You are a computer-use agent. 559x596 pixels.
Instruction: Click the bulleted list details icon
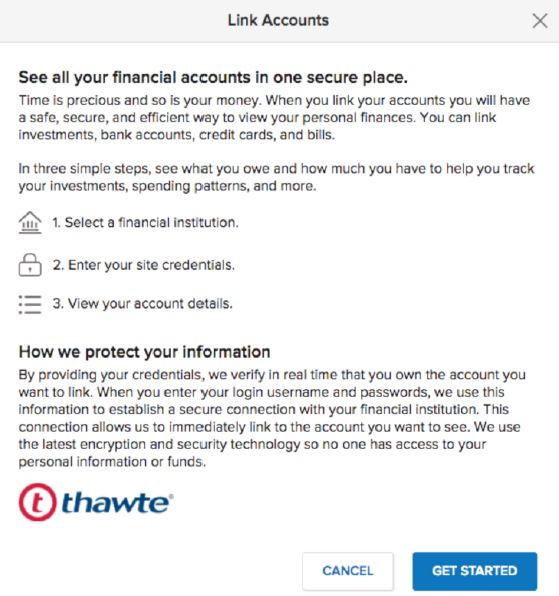click(x=30, y=304)
